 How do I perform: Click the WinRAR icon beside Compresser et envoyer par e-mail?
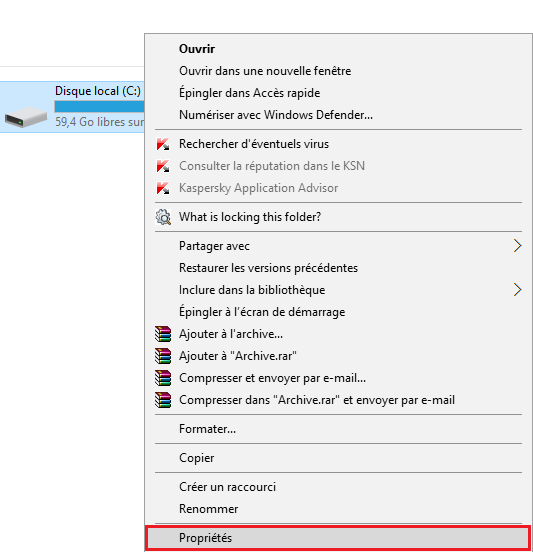pyautogui.click(x=163, y=378)
